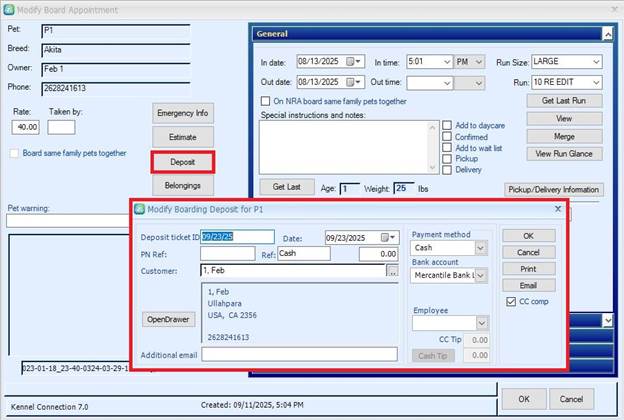Click the OpenDrawer button
Viewport: 624px width, 420px height.
point(169,319)
